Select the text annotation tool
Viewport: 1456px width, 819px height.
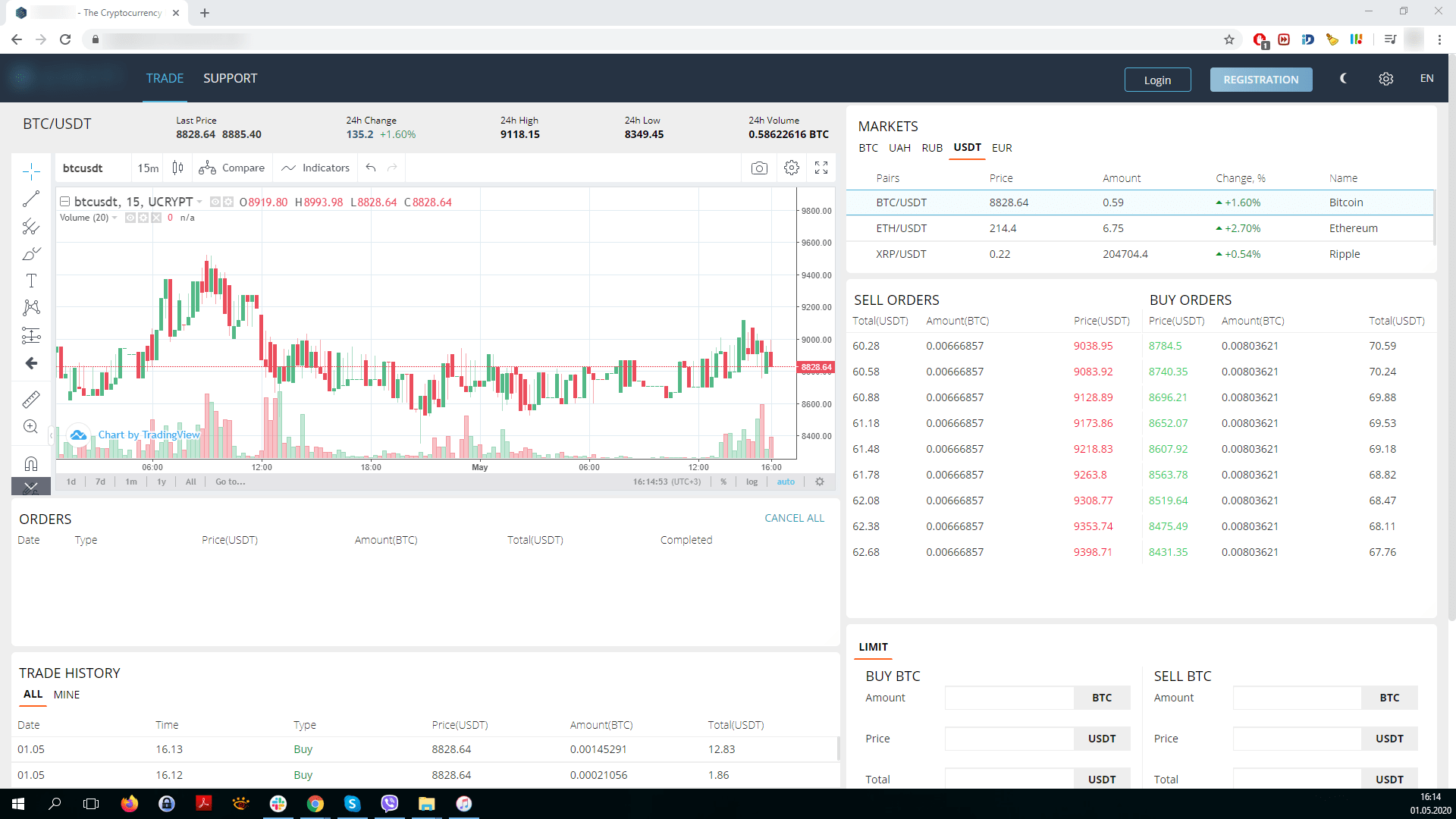pos(31,281)
